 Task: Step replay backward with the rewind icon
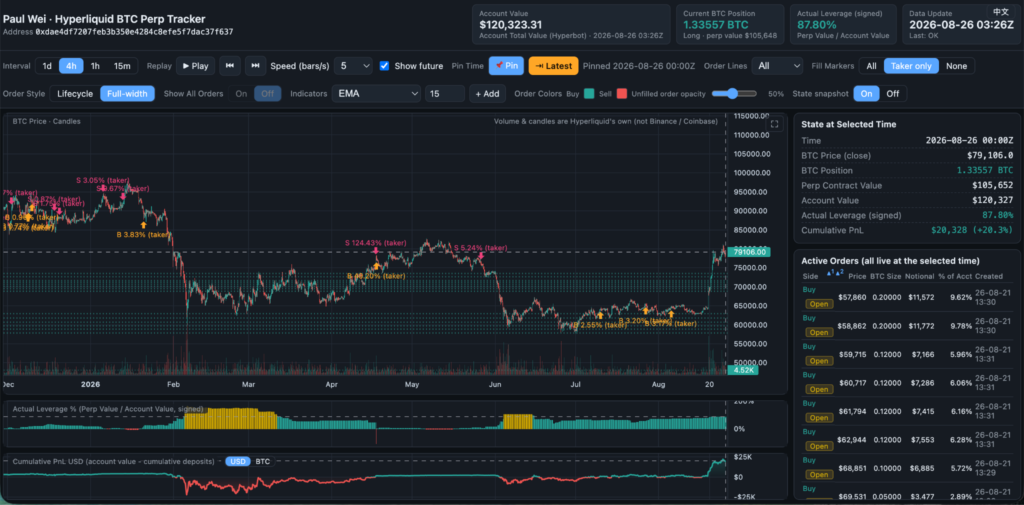pos(229,66)
